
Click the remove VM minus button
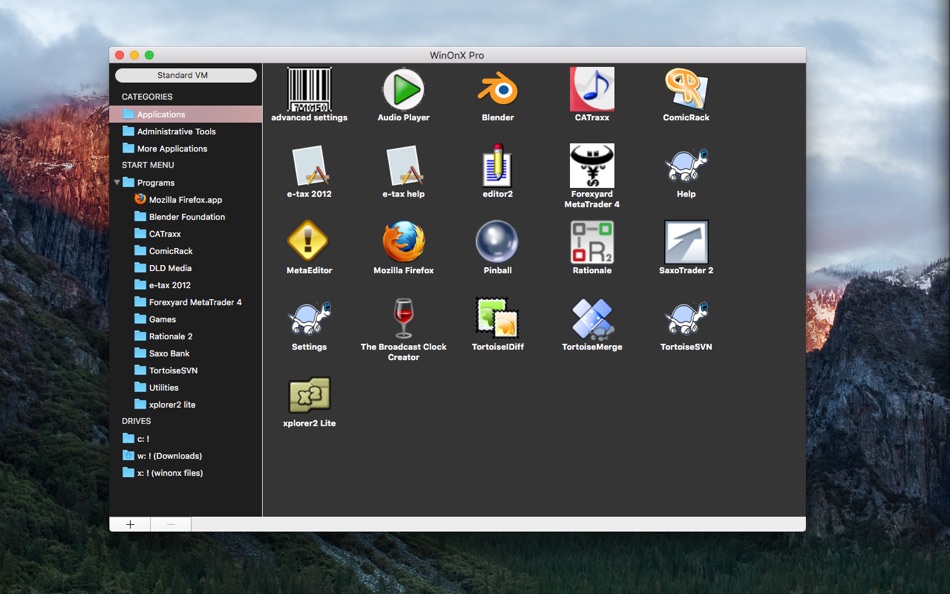coord(172,523)
